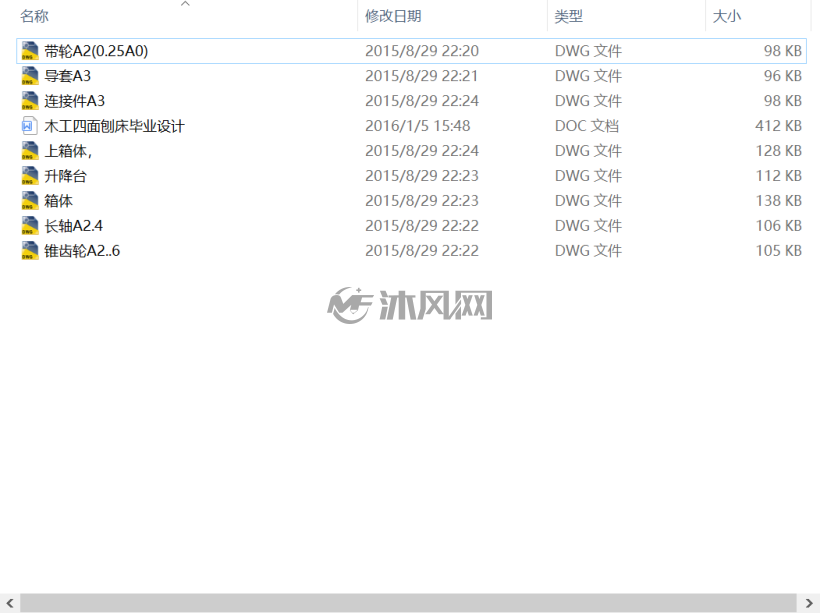
Task: Click the 导套A3 DWG file icon
Action: (x=30, y=76)
